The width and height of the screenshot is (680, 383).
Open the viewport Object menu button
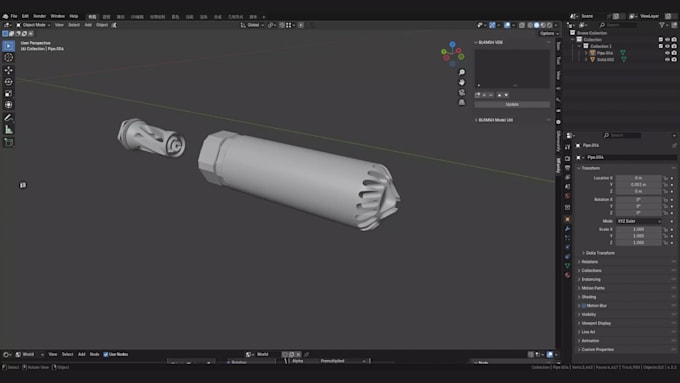tap(102, 25)
